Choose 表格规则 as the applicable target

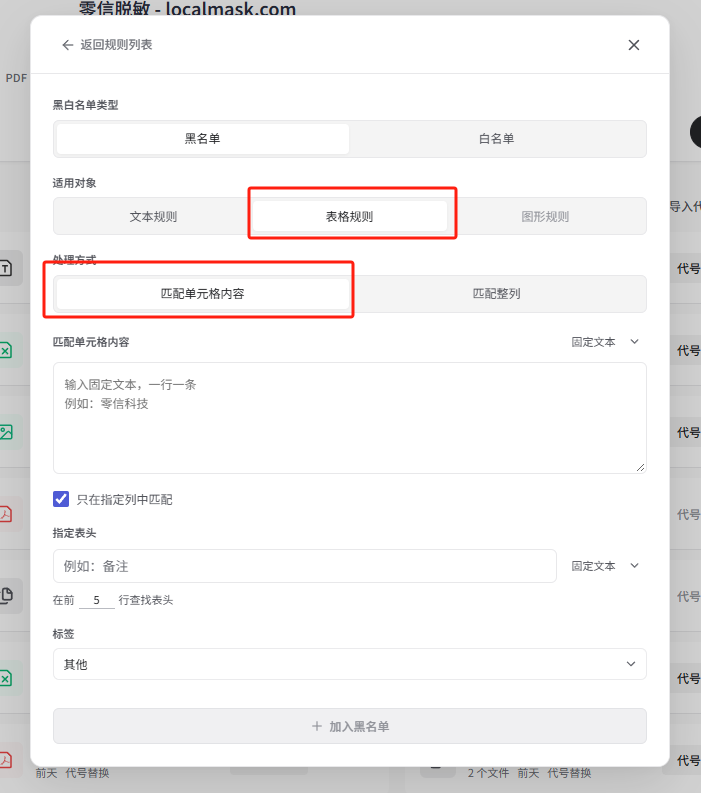(x=349, y=216)
